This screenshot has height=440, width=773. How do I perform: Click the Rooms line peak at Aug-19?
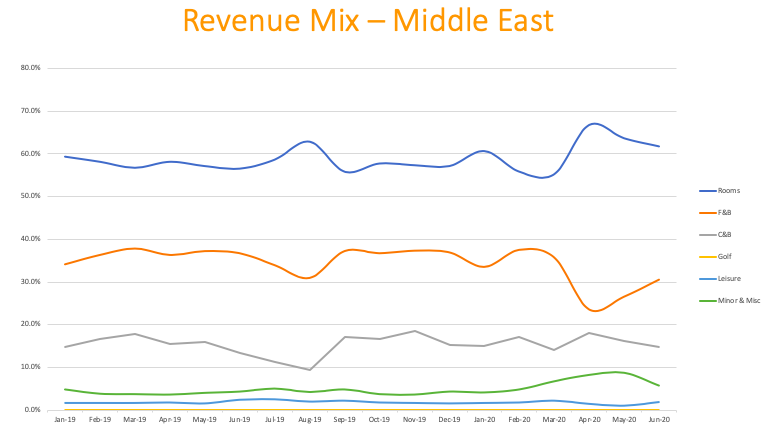coord(308,141)
